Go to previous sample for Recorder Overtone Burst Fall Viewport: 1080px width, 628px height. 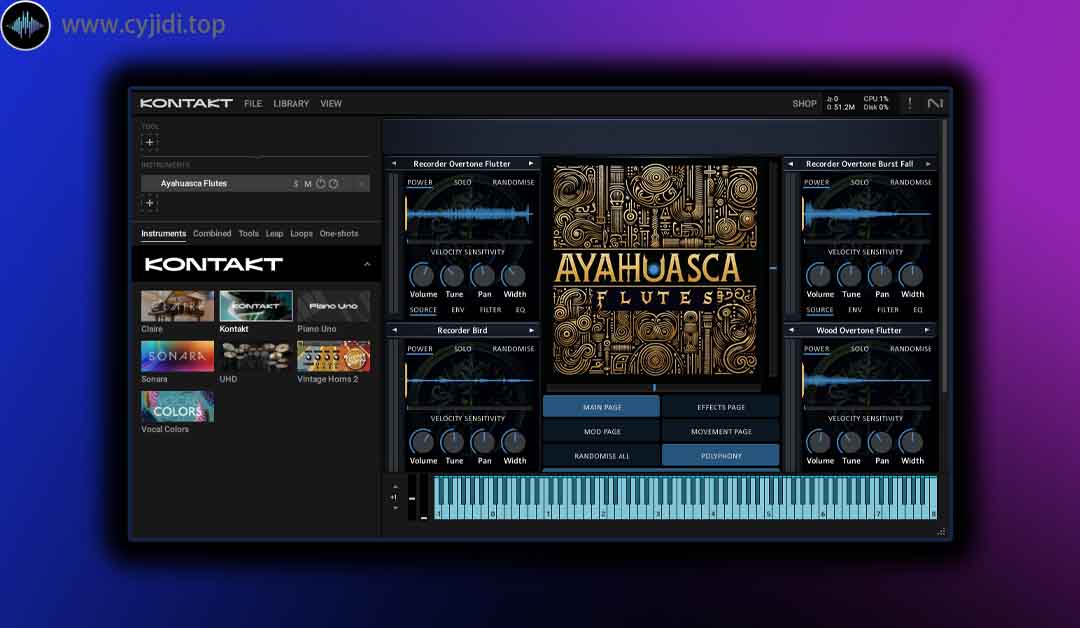pos(791,164)
